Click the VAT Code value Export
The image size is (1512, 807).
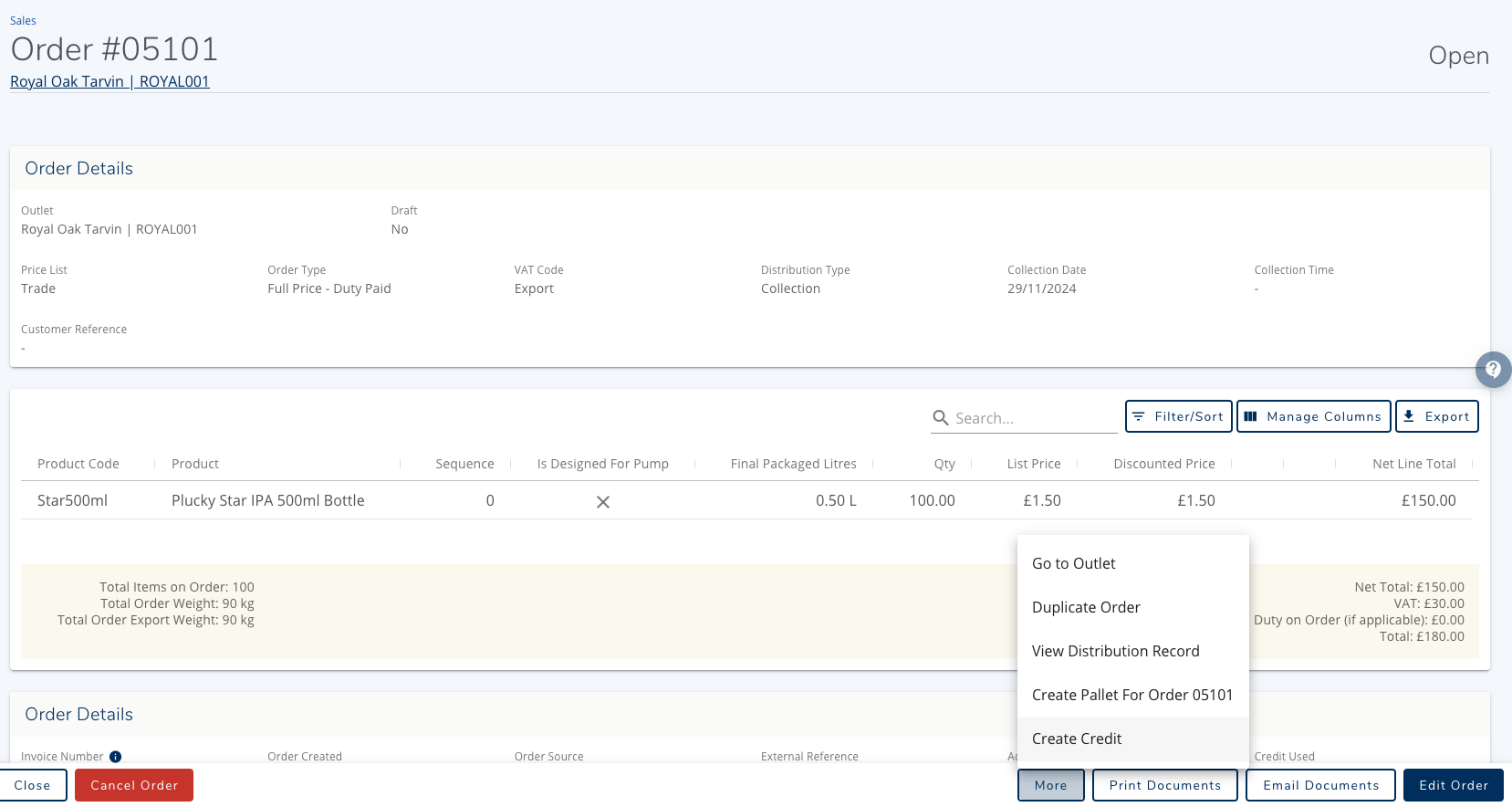coord(534,288)
